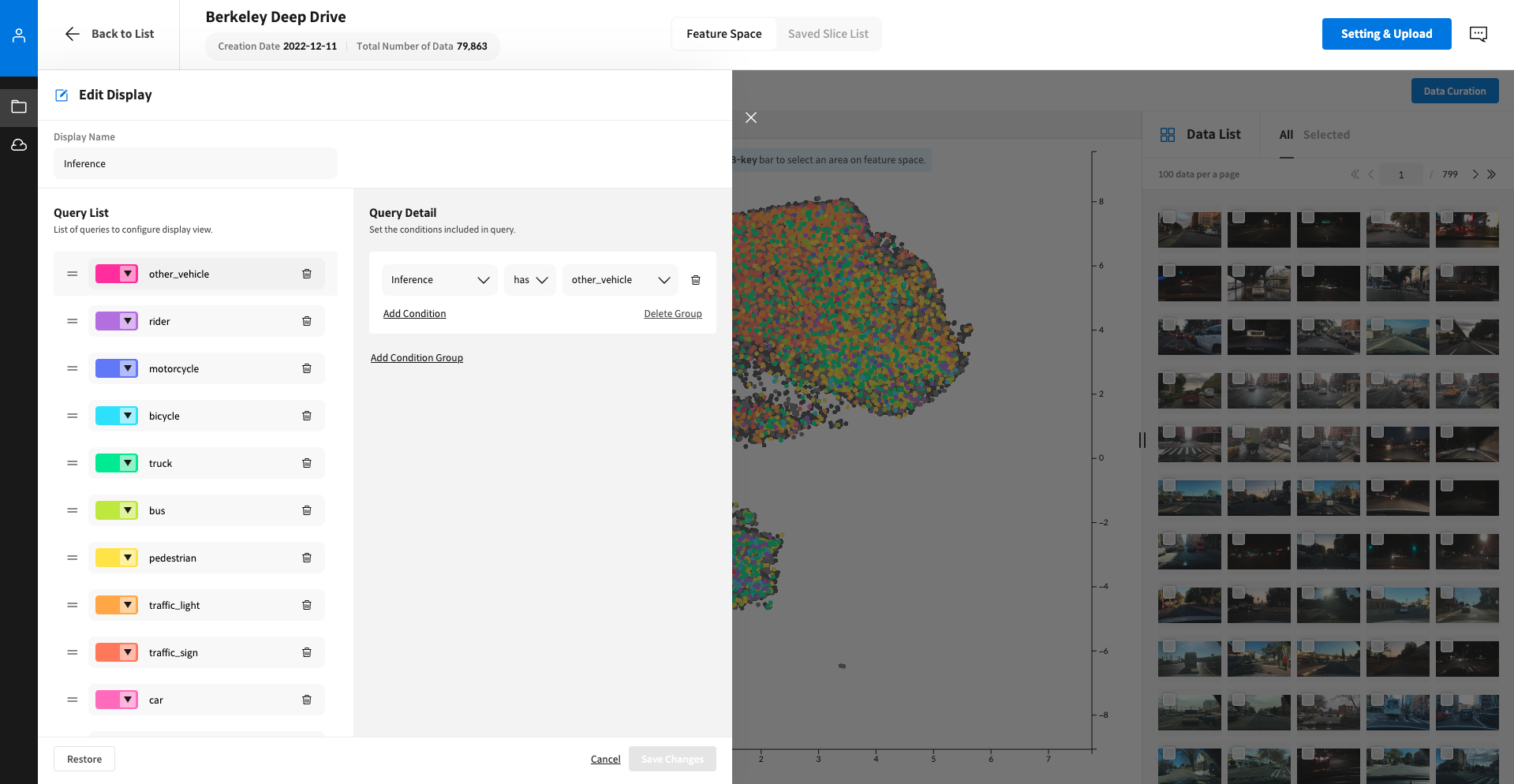Open the chat message icon at top right

click(x=1478, y=34)
